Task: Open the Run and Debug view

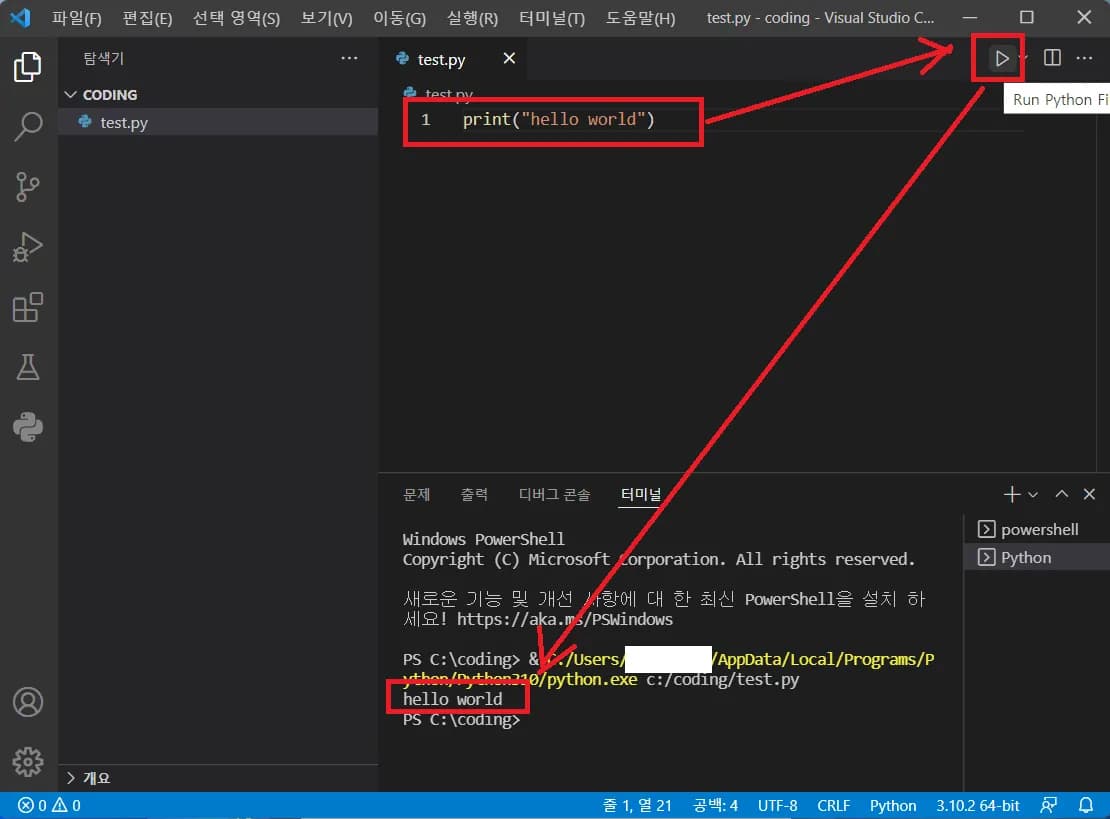Action: point(27,247)
